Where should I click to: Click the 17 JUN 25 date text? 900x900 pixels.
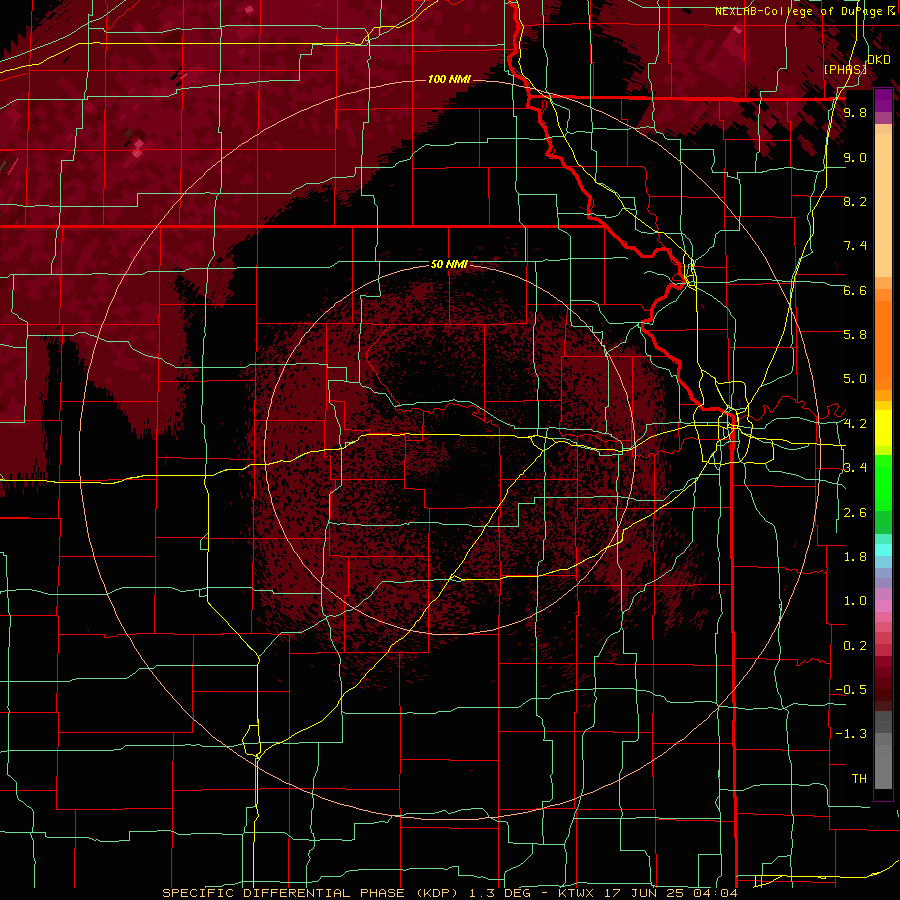click(645, 893)
